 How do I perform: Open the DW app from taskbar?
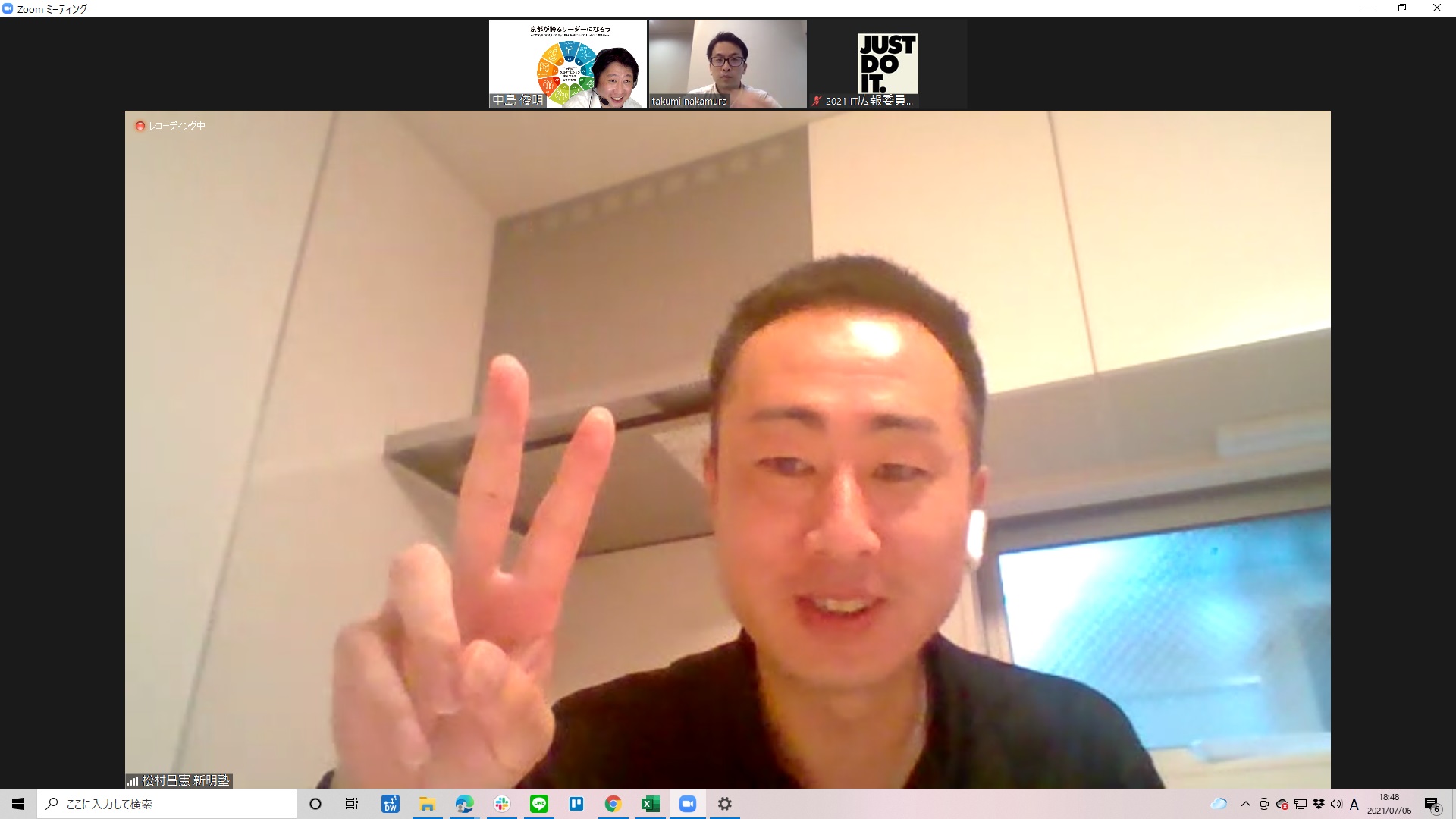pos(391,804)
